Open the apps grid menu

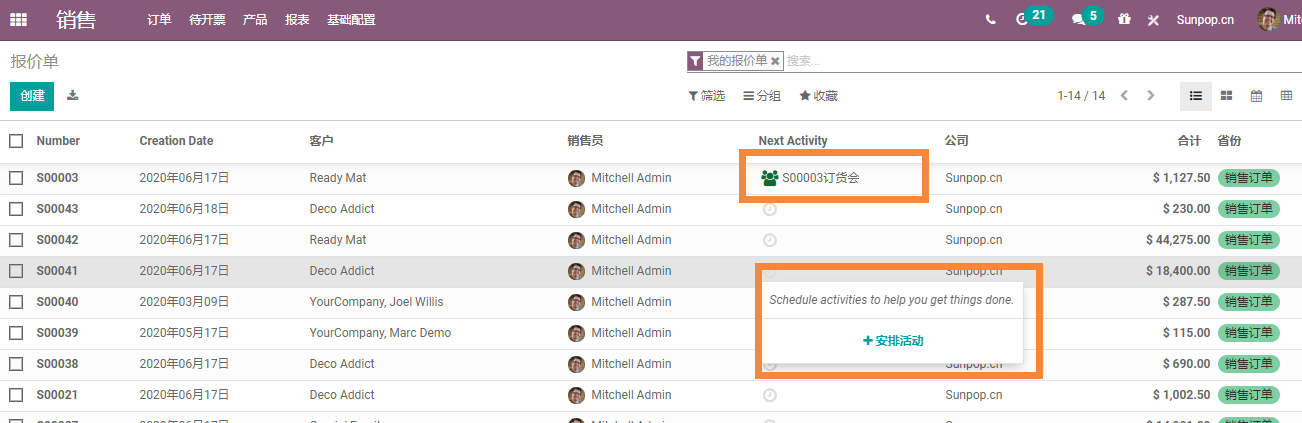(18, 19)
